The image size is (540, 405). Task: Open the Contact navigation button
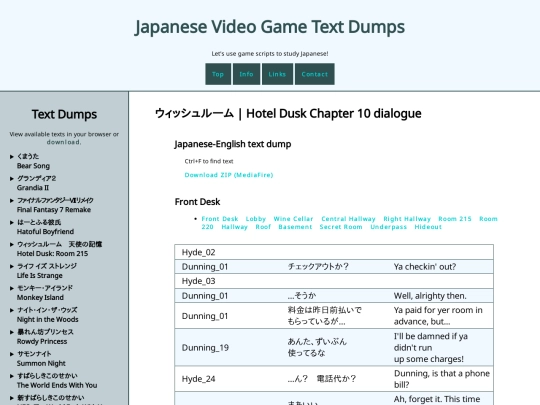pos(314,74)
